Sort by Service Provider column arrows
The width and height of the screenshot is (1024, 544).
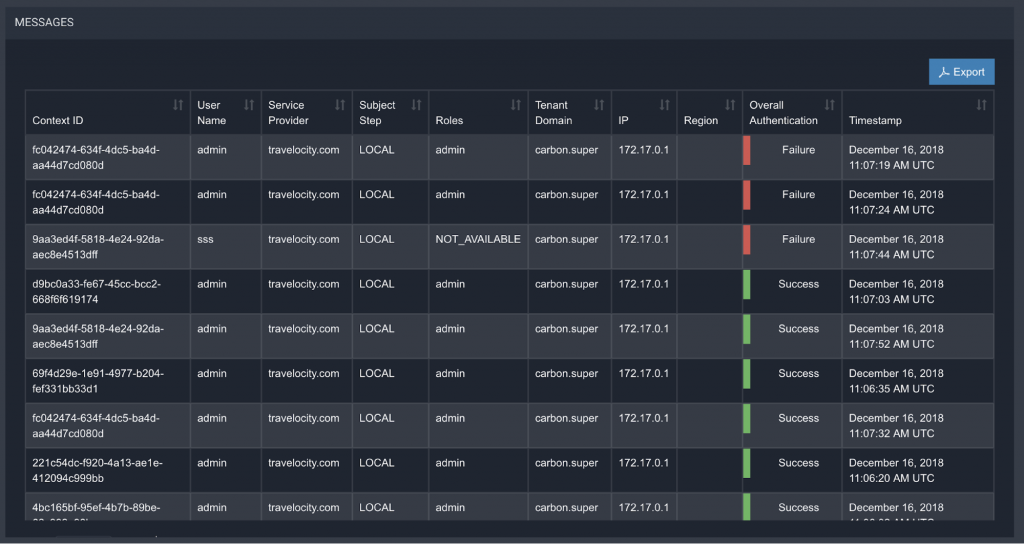click(340, 105)
